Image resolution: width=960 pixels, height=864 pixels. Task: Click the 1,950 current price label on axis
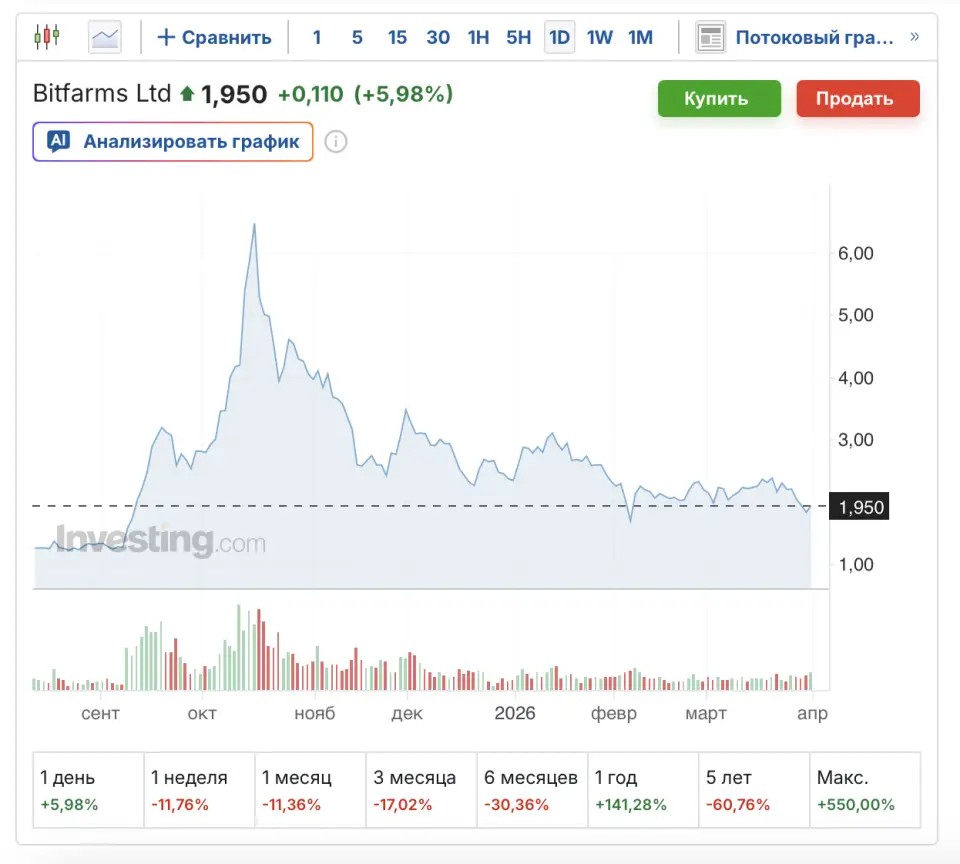(x=858, y=507)
